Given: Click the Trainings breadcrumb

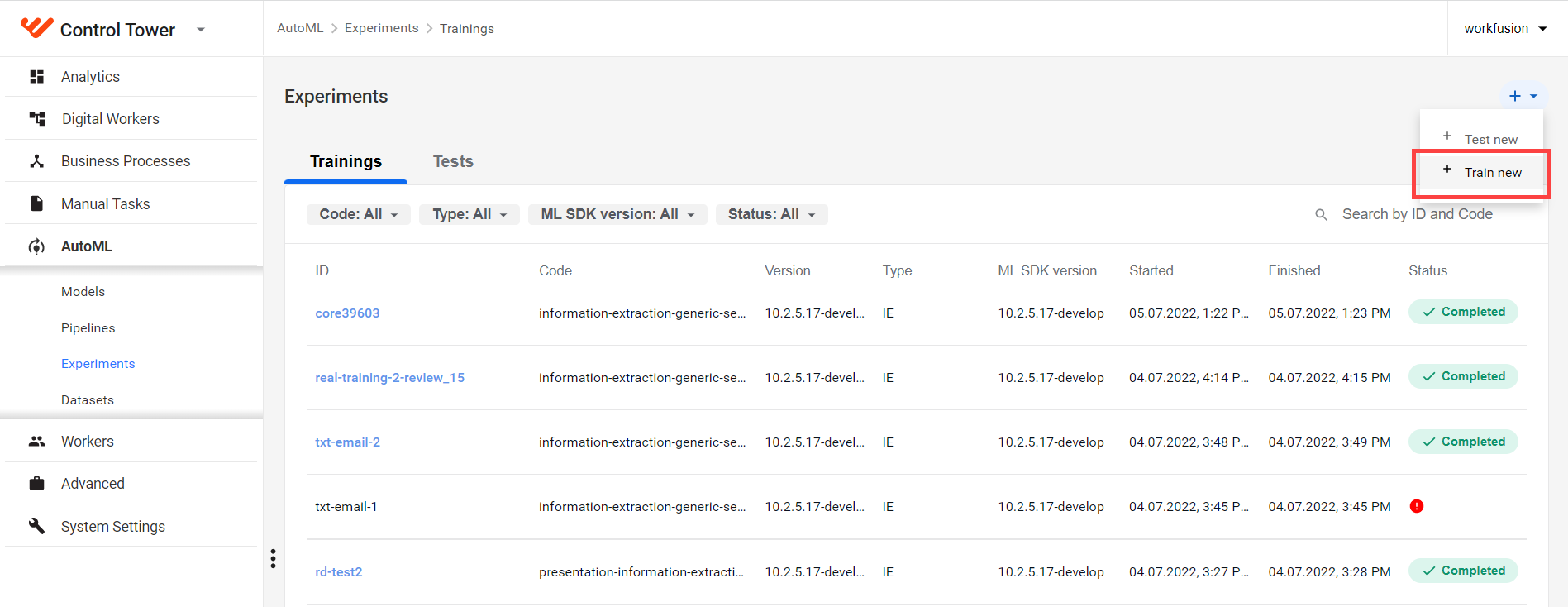Looking at the screenshot, I should tap(467, 29).
